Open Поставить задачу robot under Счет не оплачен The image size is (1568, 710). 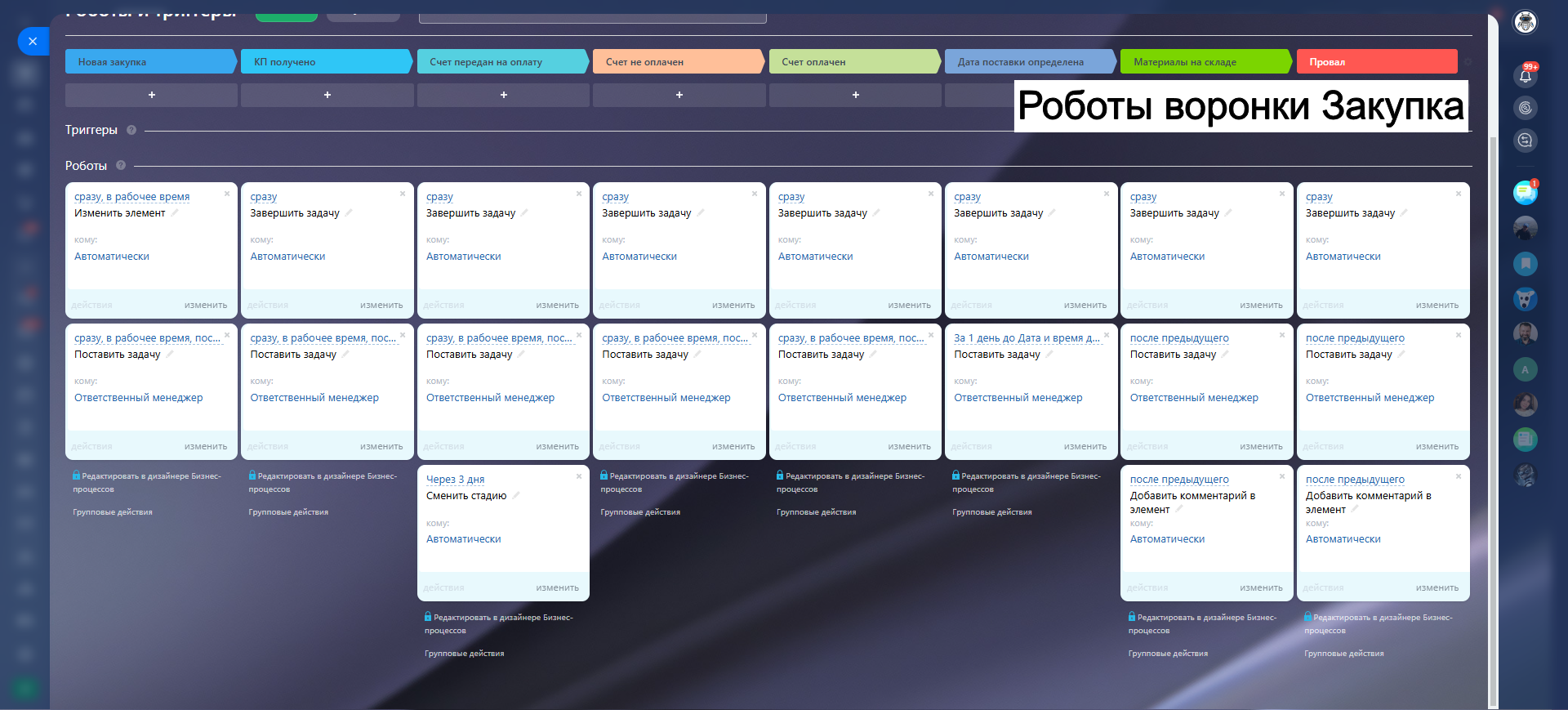[x=645, y=355]
